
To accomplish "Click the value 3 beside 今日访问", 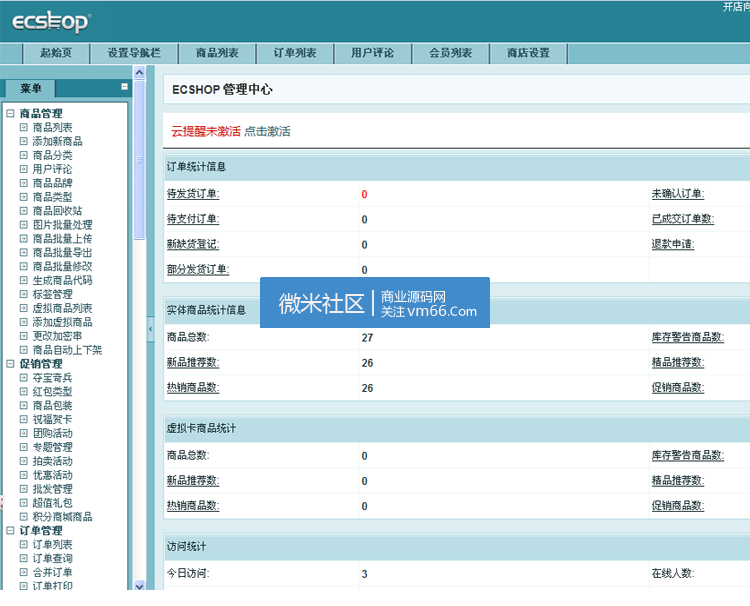I will click(364, 574).
